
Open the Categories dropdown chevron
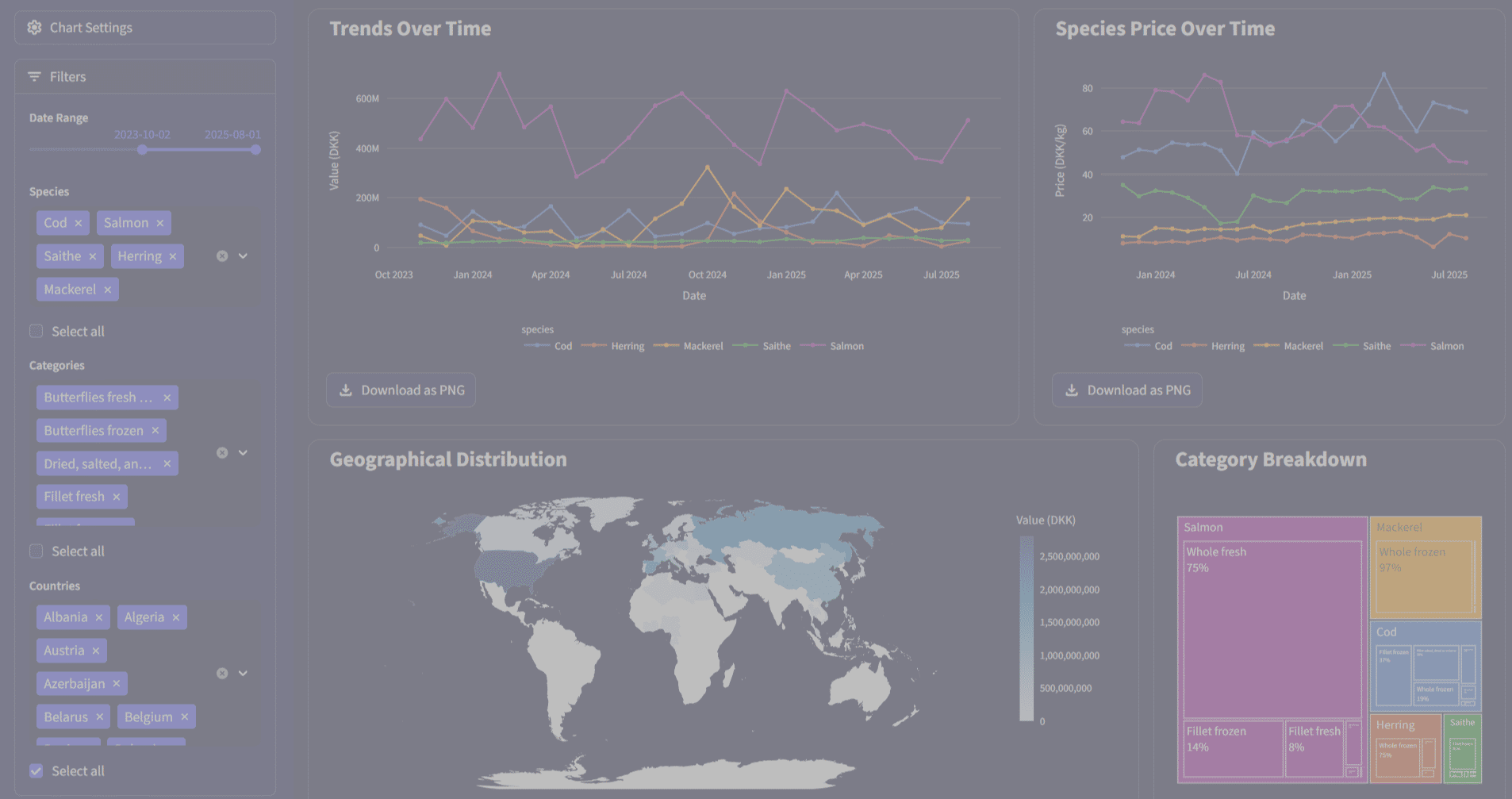244,453
